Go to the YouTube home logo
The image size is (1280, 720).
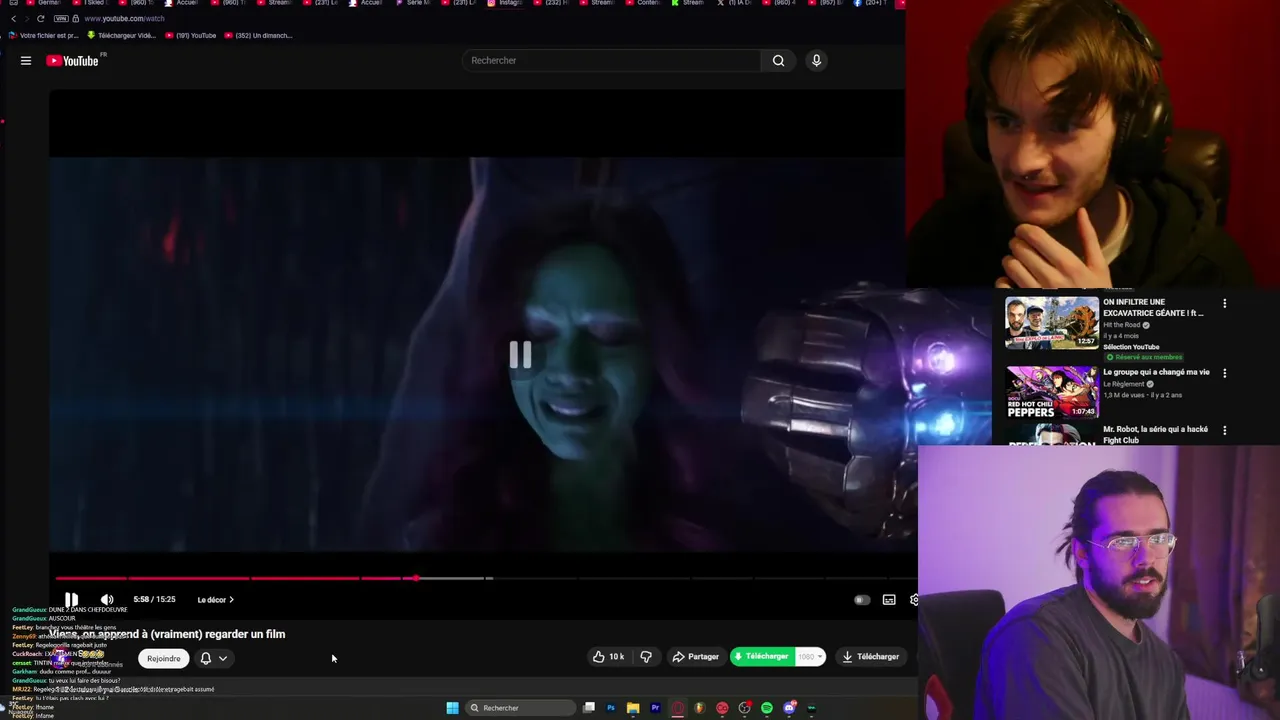(x=73, y=61)
